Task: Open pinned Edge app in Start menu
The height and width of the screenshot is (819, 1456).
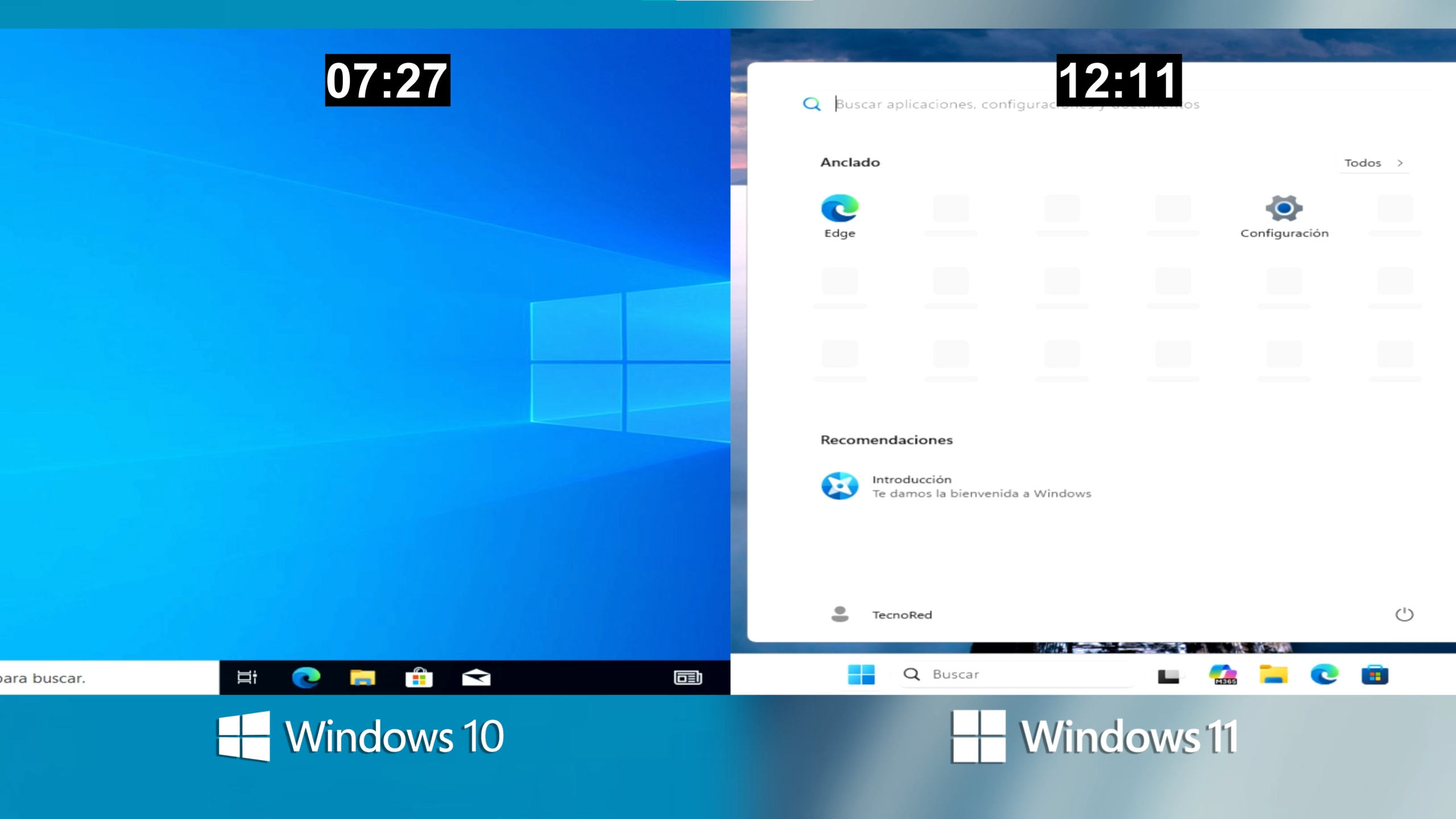Action: pyautogui.click(x=839, y=216)
